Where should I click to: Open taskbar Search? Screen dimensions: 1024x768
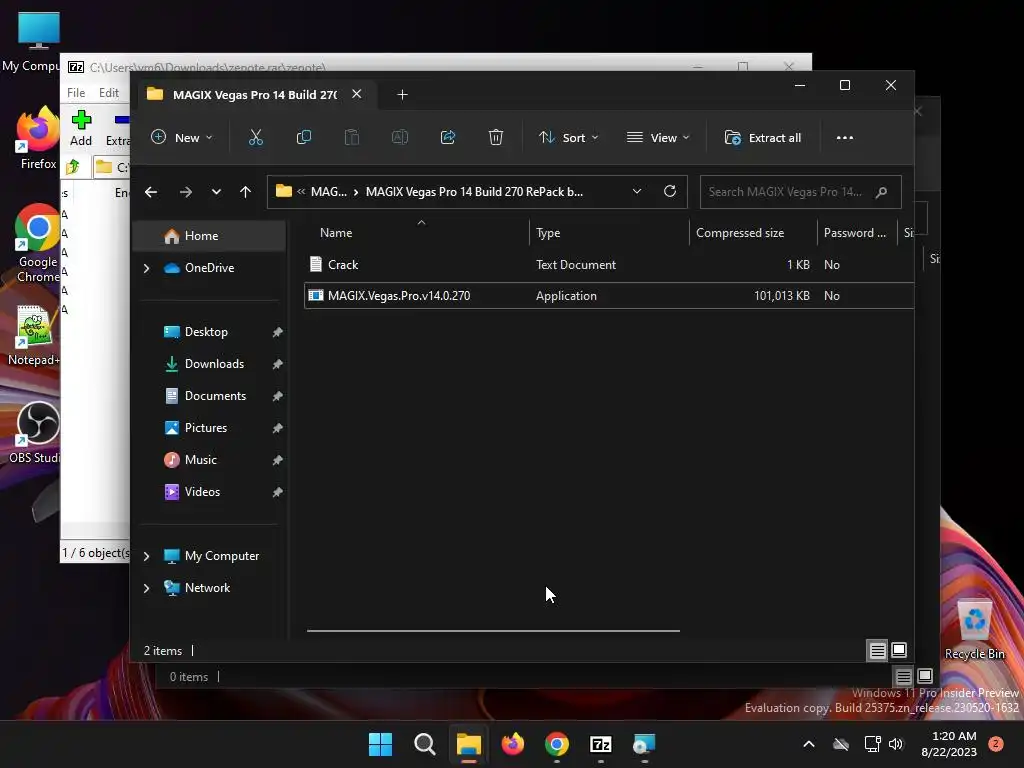(424, 744)
